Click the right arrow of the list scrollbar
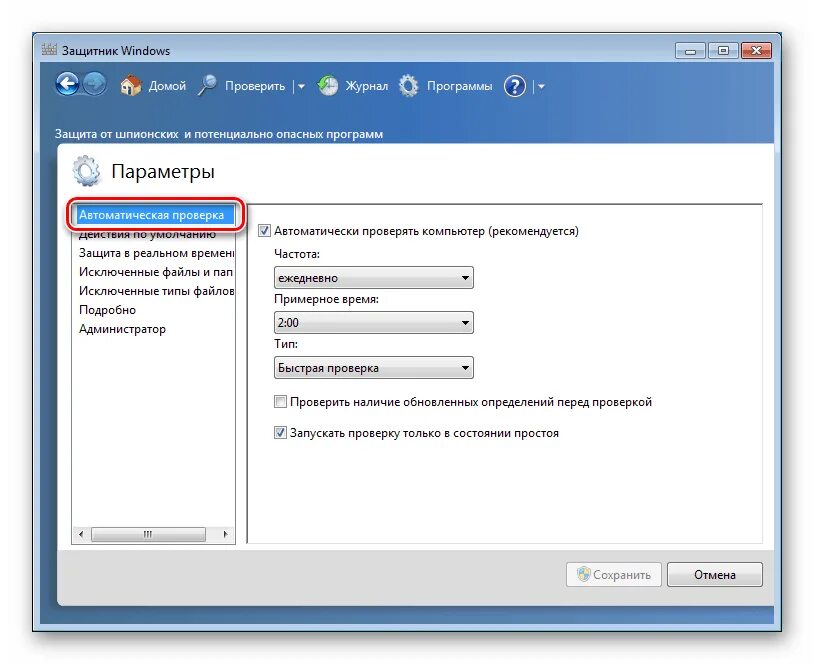Screen dimensions: 814x664 tap(225, 534)
